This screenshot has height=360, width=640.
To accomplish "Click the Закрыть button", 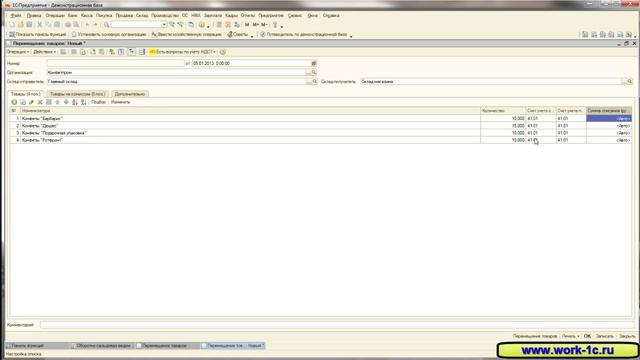I will (627, 336).
